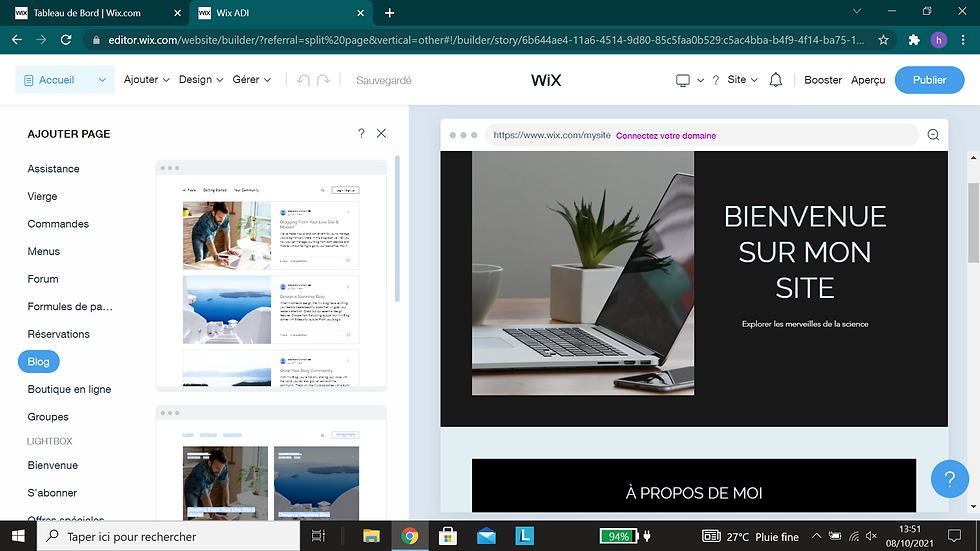
Task: Click the Aperçu preview link
Action: (868, 80)
